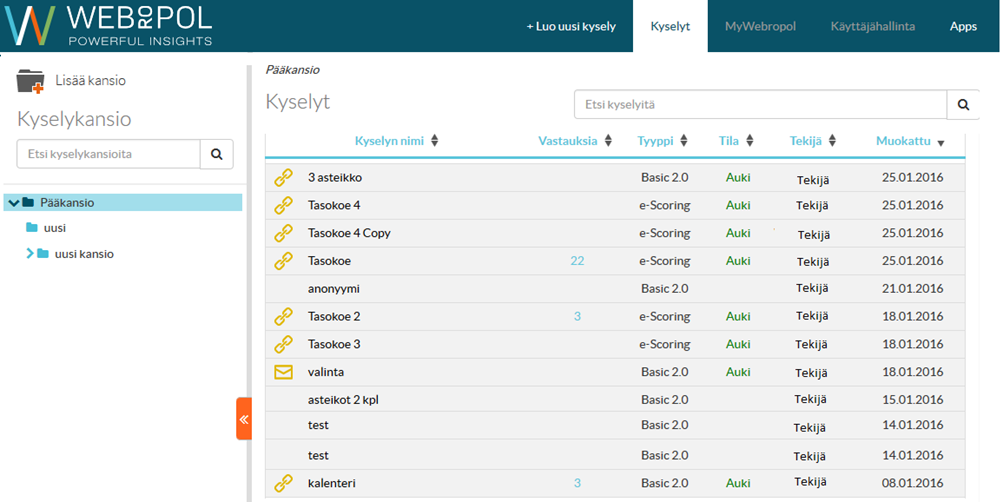Open the Käyttäjähallinta tab
The width and height of the screenshot is (1003, 502).
[873, 26]
